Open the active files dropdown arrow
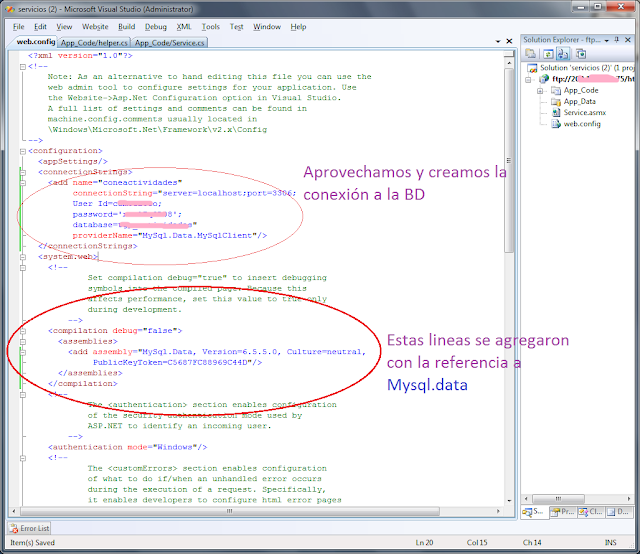Viewport: 640px width, 554px height. click(x=498, y=41)
